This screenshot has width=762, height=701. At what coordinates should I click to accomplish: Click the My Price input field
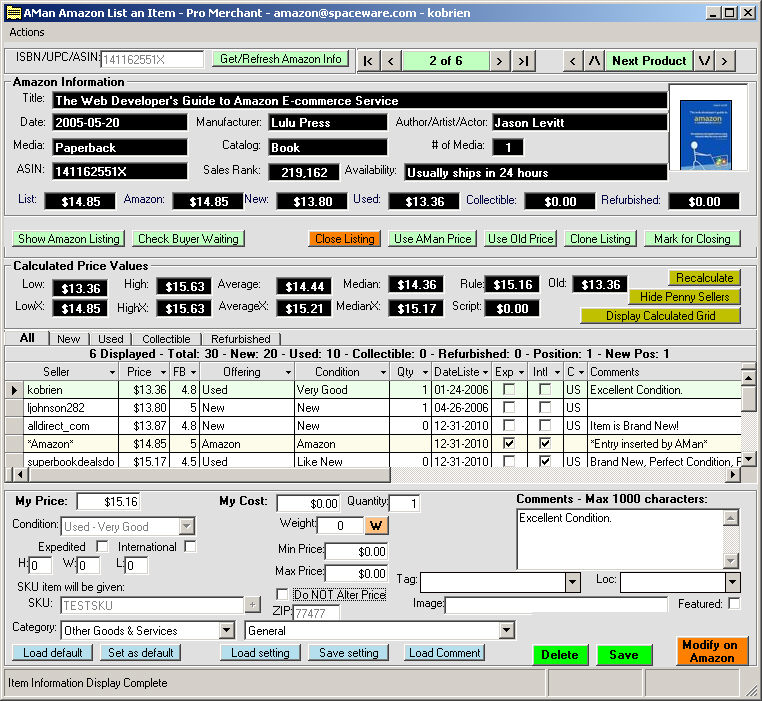click(108, 501)
